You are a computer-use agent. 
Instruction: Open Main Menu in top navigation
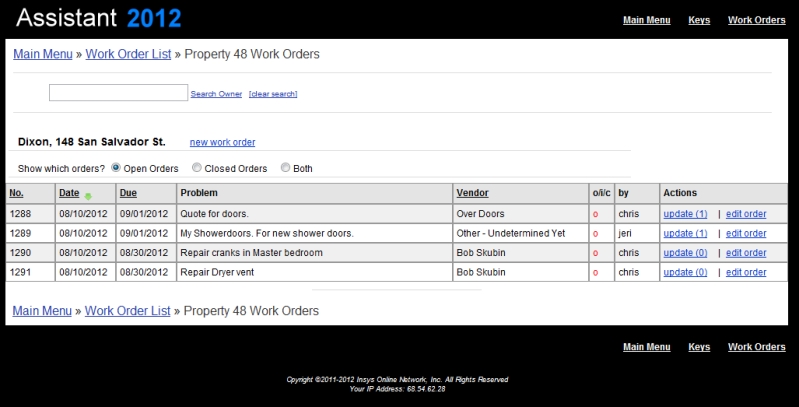(646, 20)
